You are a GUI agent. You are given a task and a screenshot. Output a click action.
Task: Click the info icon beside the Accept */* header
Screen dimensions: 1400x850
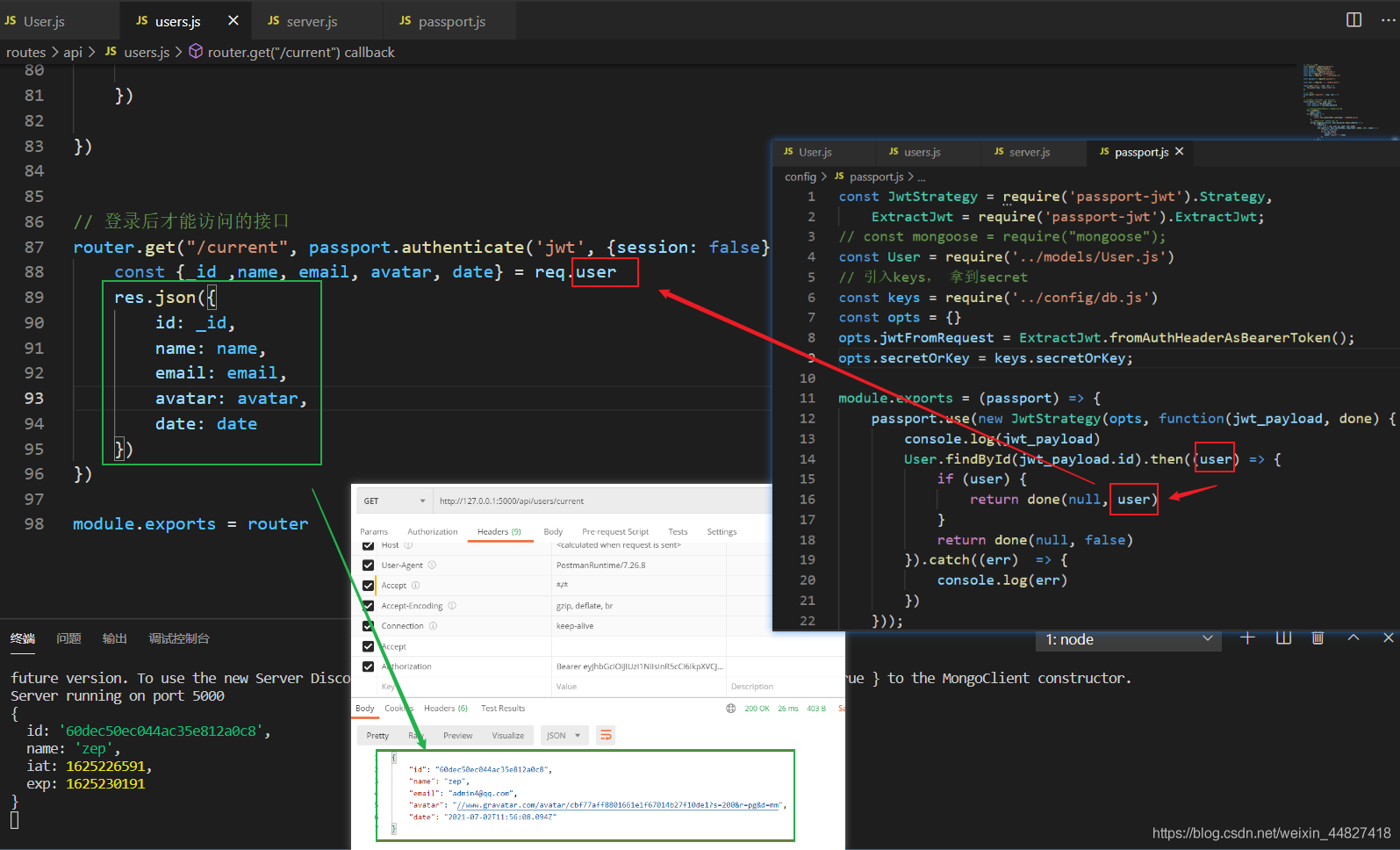tap(416, 586)
